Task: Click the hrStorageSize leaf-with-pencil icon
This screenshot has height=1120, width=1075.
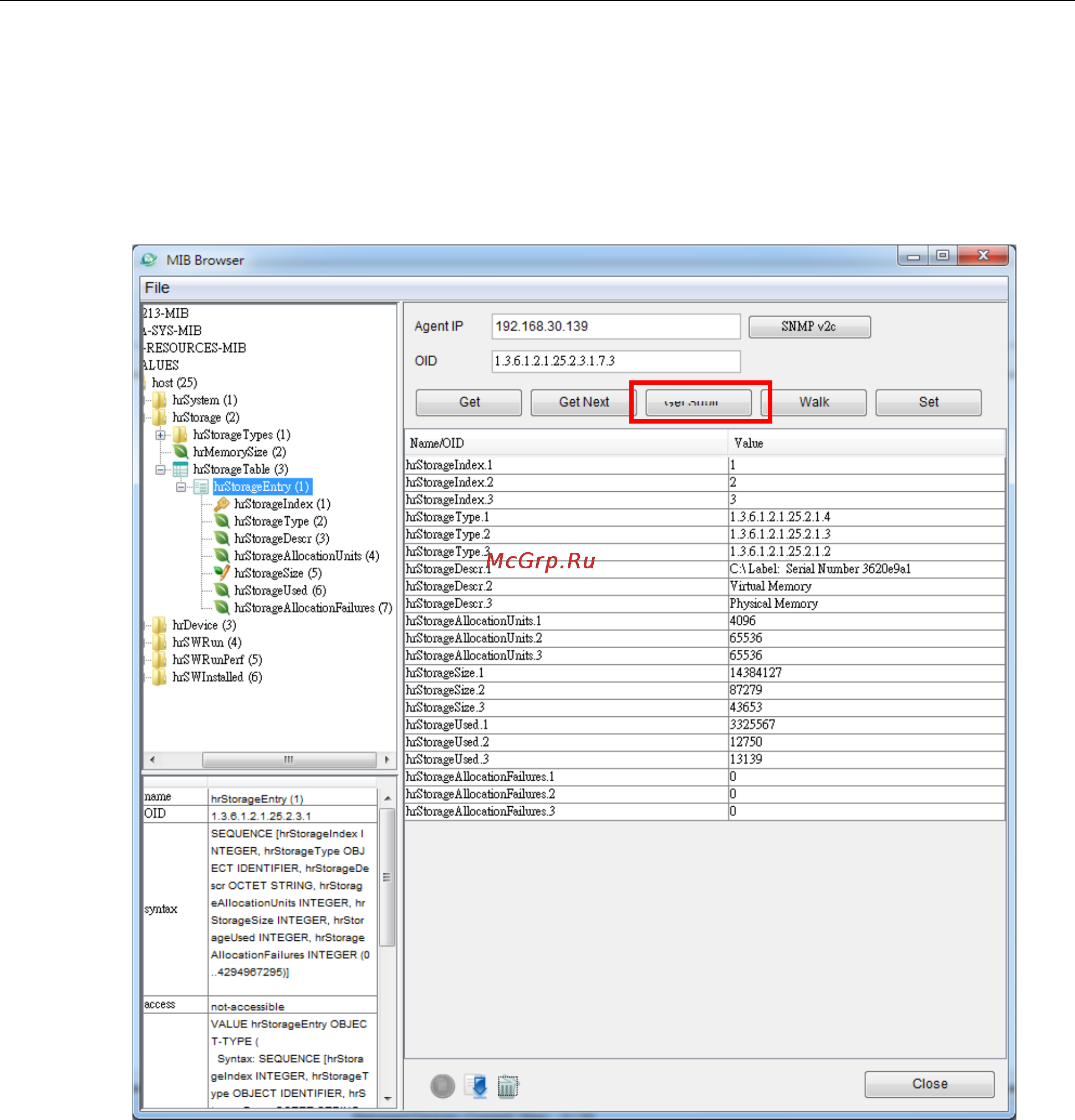Action: [222, 573]
